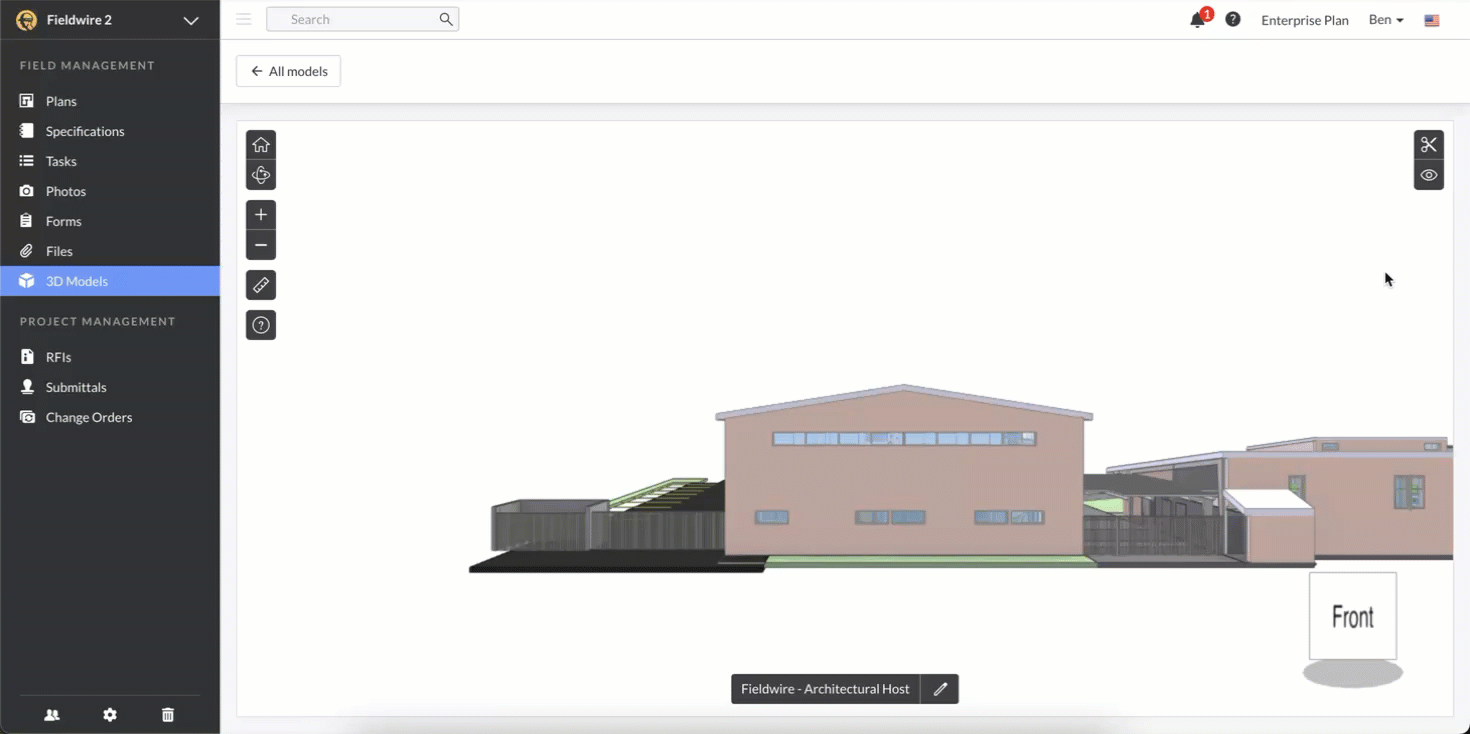Open viewer help via the question mark icon
This screenshot has height=734, width=1470.
click(261, 324)
